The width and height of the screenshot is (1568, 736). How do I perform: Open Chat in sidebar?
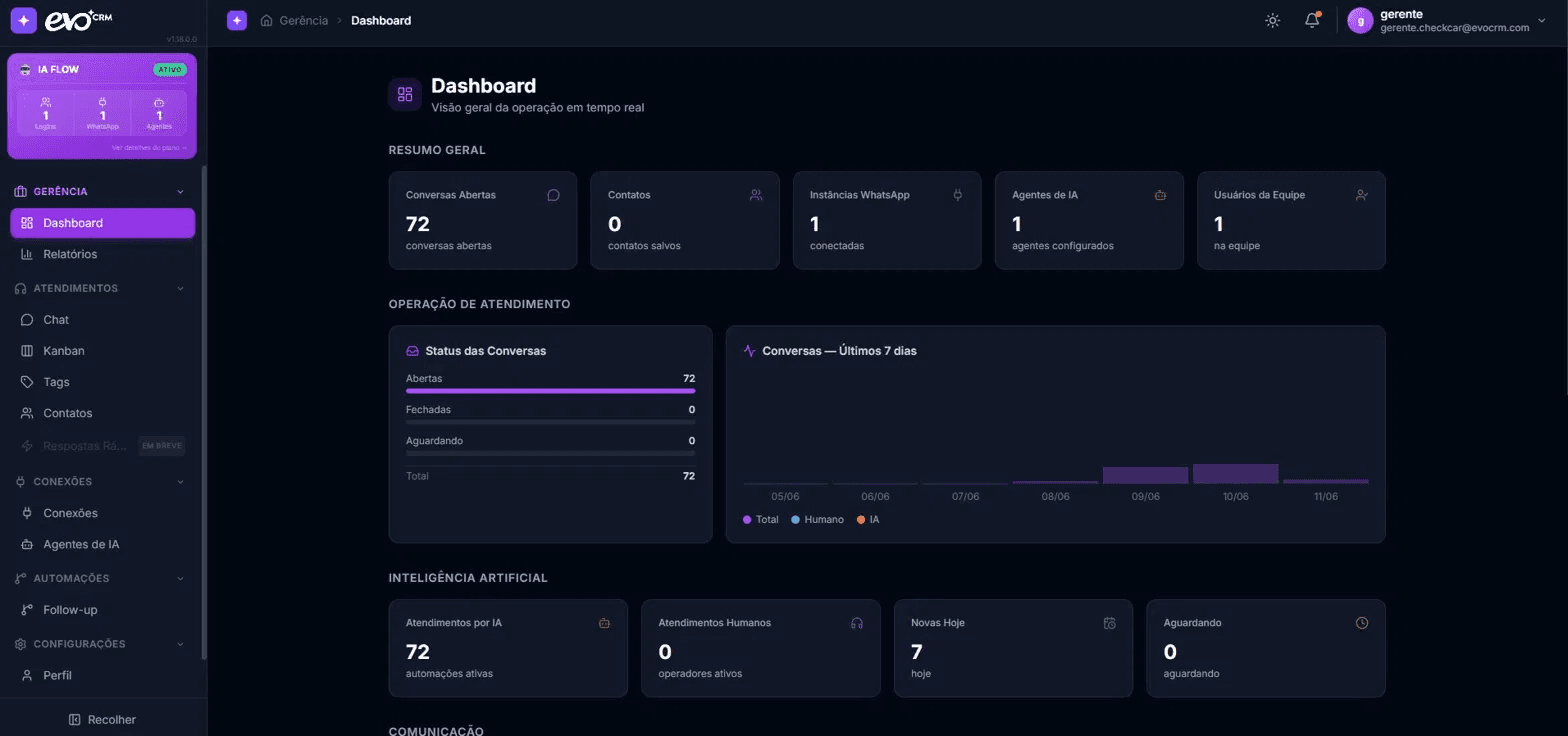point(102,320)
